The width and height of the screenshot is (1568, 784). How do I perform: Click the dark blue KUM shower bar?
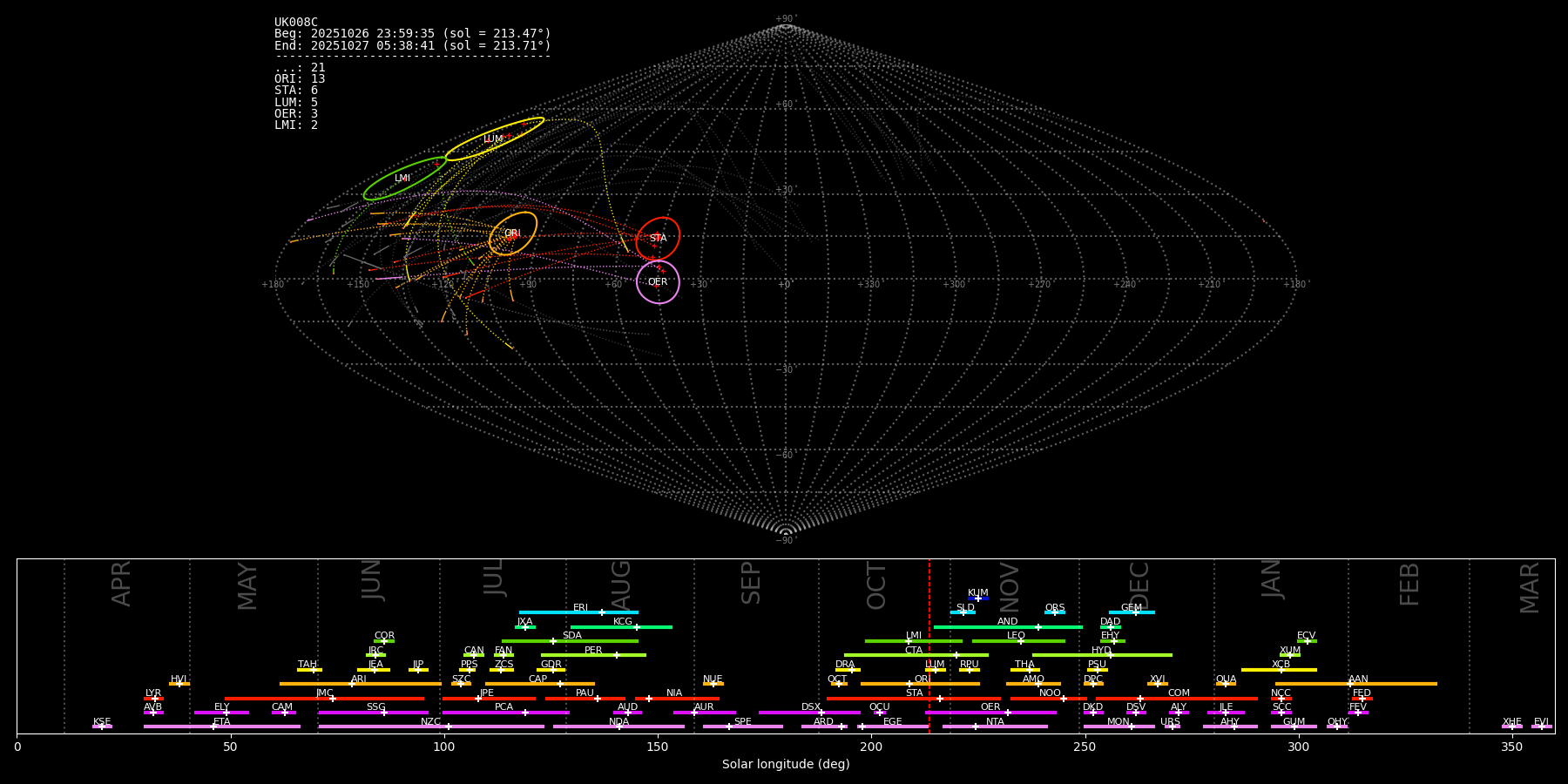978,598
